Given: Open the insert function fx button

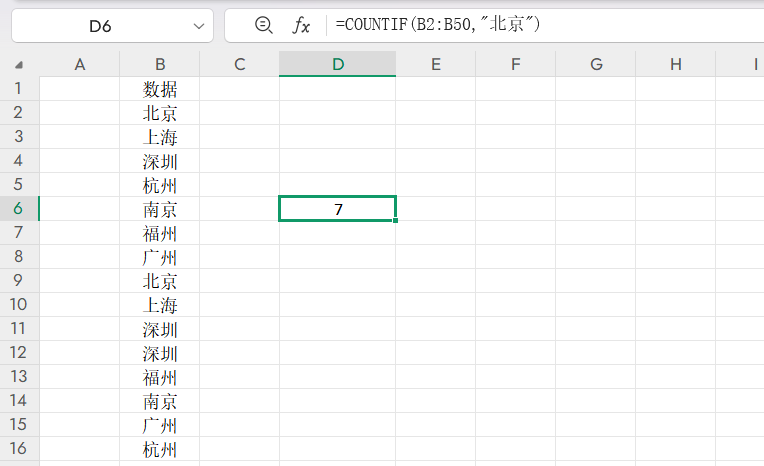Looking at the screenshot, I should (x=301, y=25).
